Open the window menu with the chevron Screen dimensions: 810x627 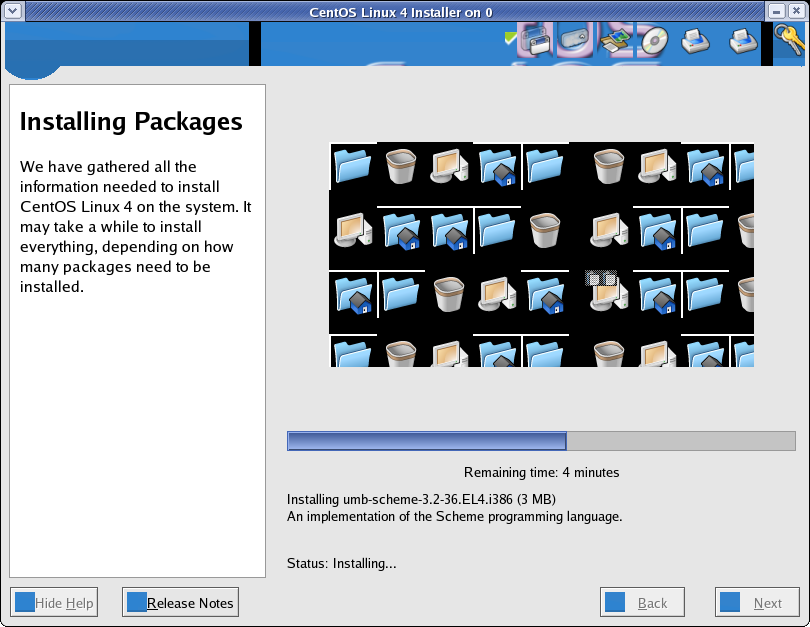coord(12,10)
